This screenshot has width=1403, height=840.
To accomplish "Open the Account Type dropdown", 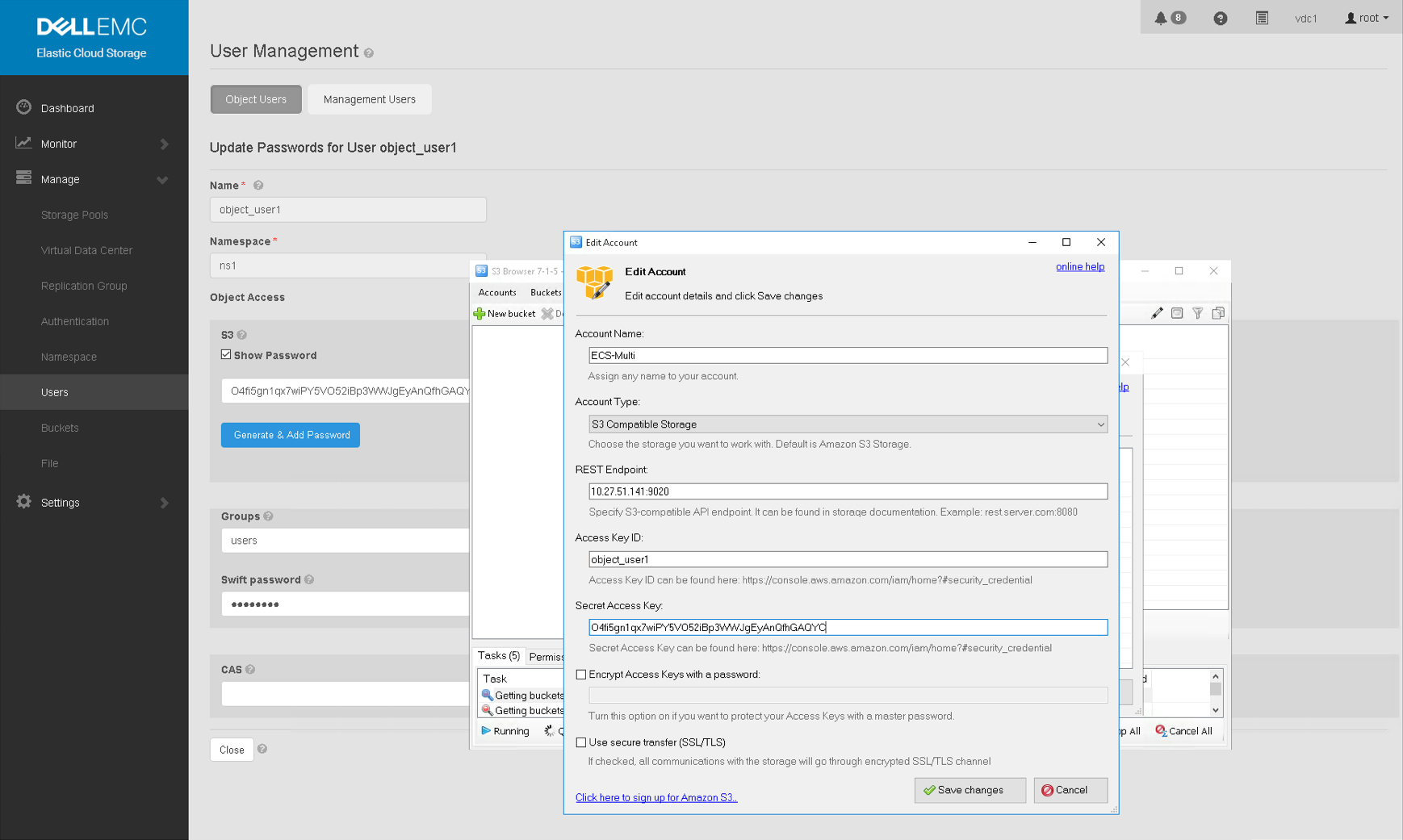I will click(848, 424).
